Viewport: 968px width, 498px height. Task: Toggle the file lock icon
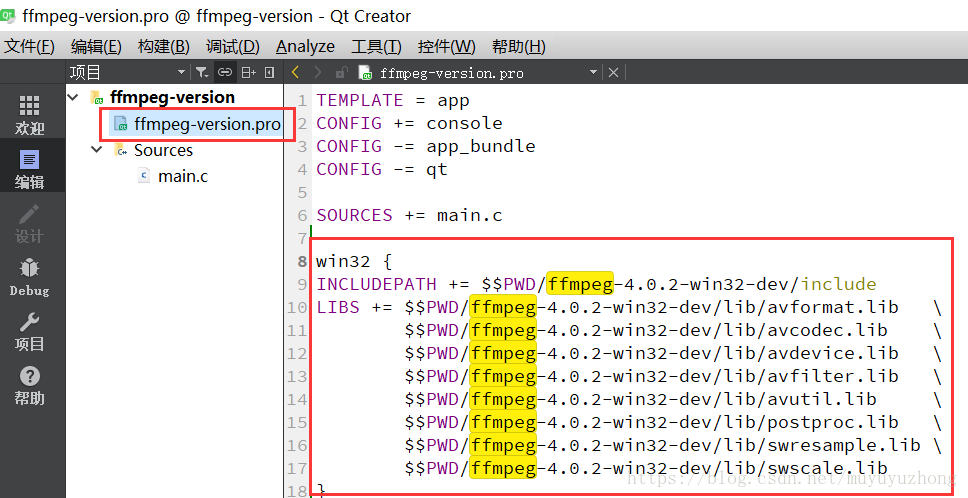click(341, 73)
